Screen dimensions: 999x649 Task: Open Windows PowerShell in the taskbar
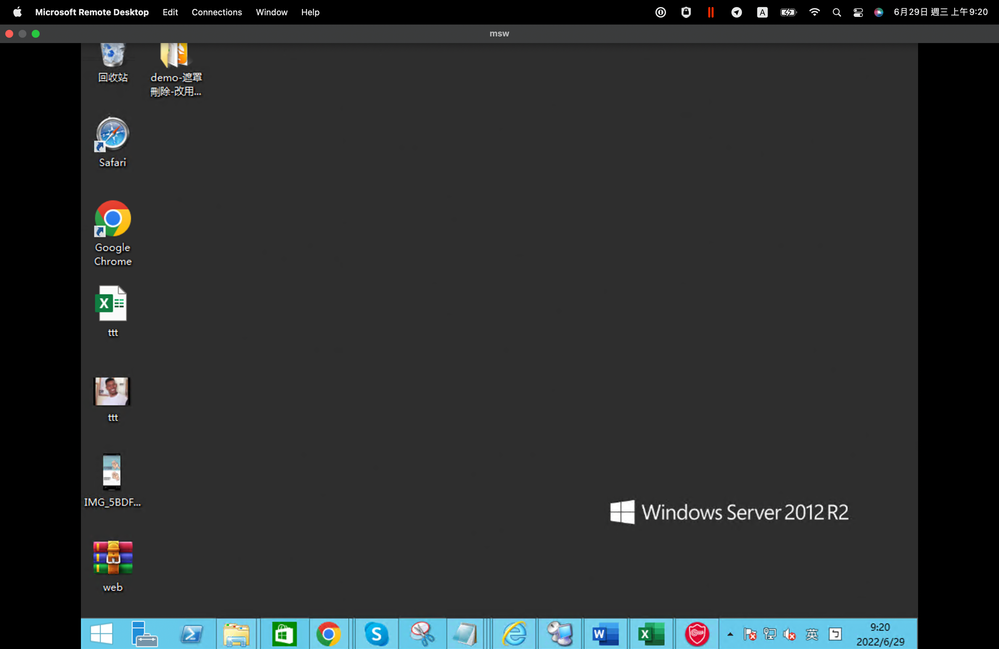192,634
